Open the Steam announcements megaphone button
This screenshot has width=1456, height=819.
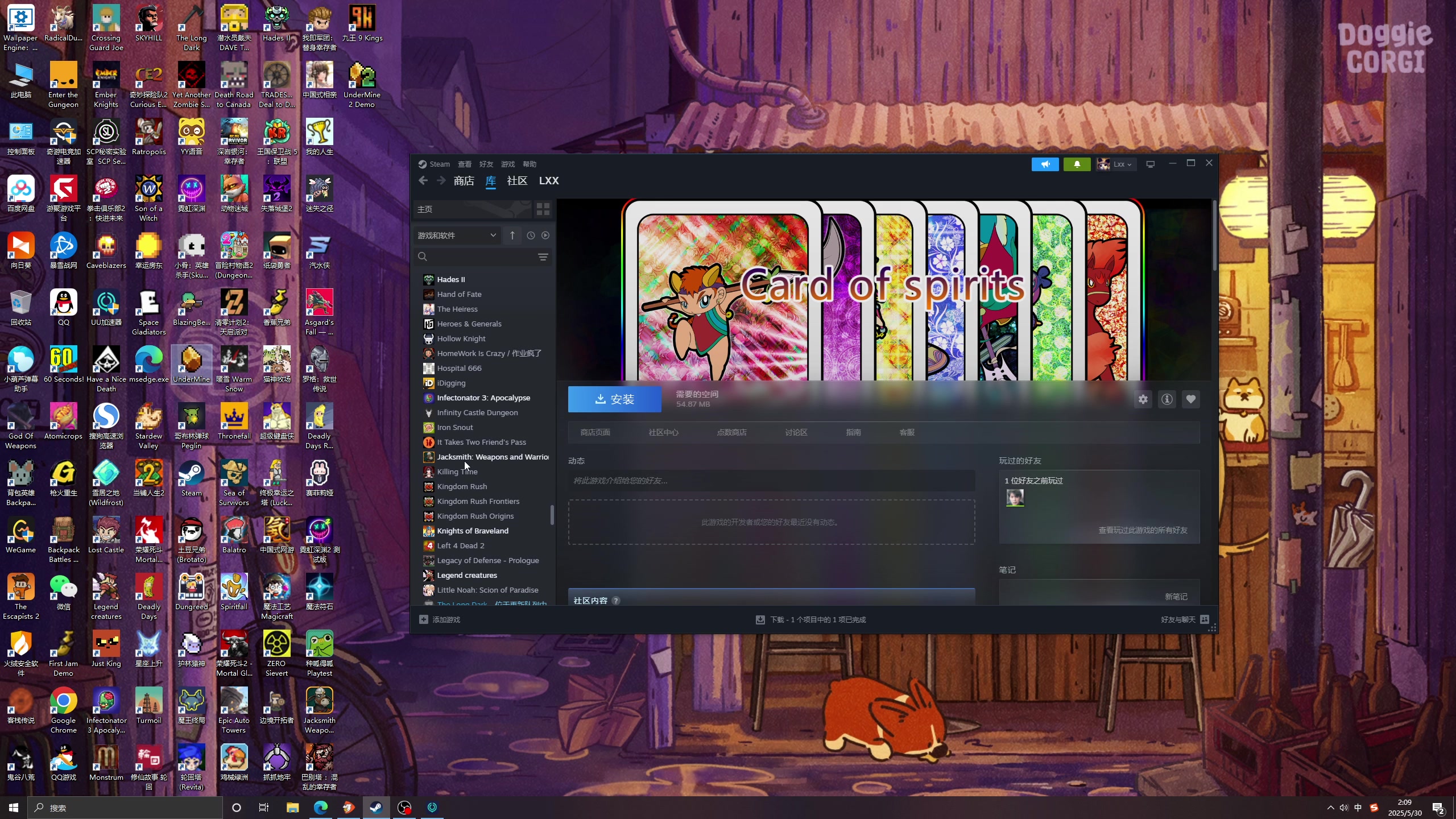1045,164
